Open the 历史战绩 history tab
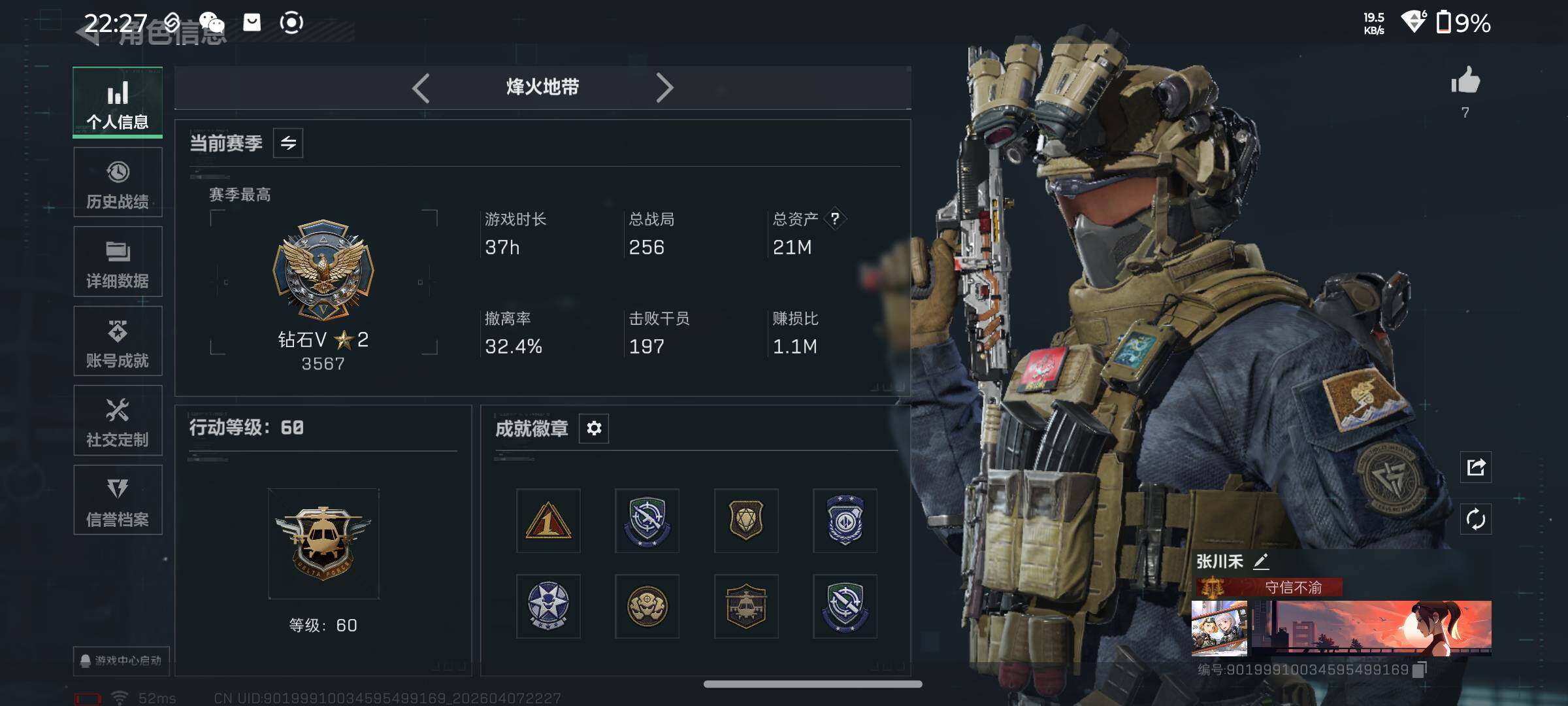 pos(118,182)
